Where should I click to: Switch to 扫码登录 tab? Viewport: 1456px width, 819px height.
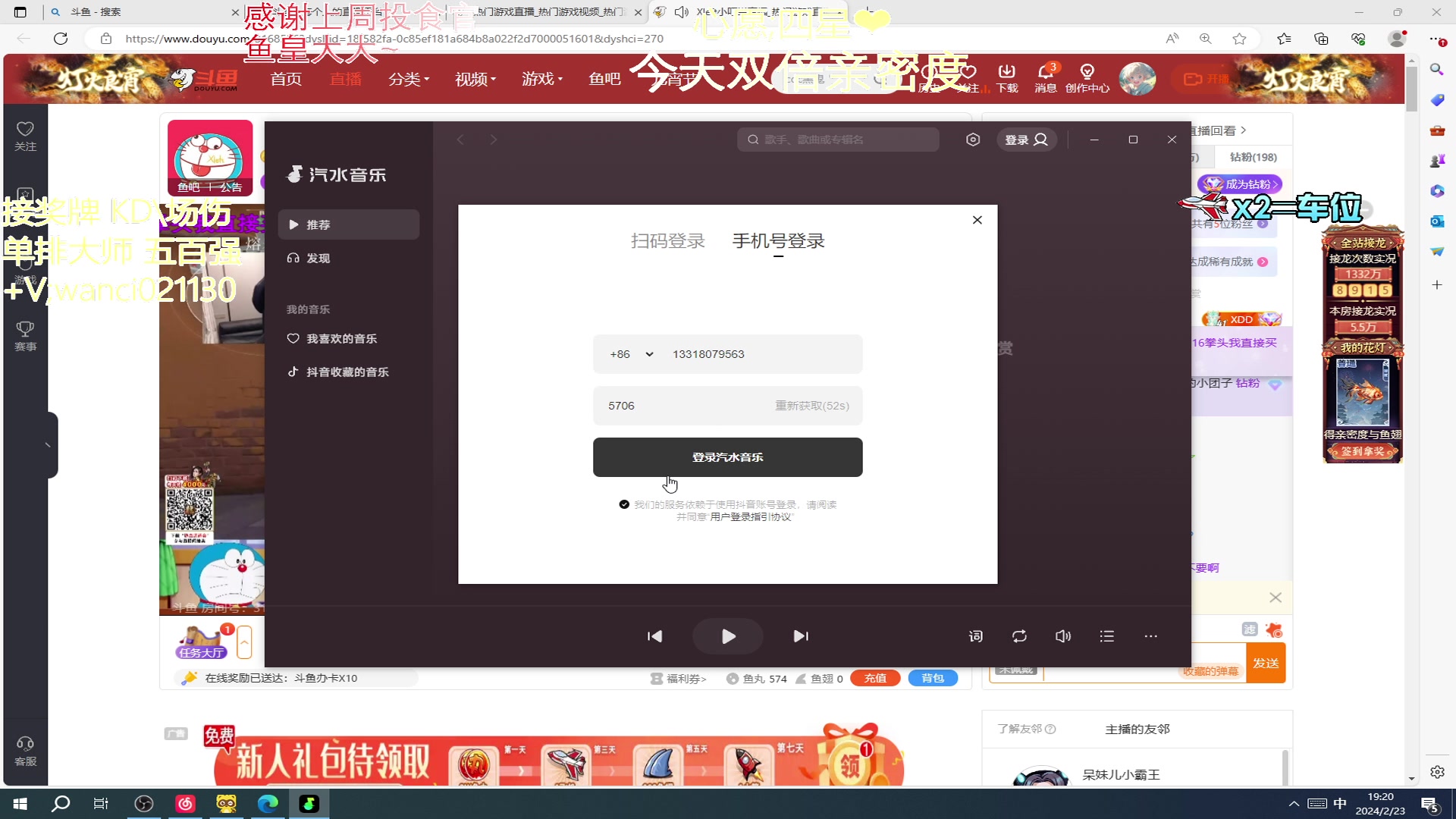click(x=667, y=241)
